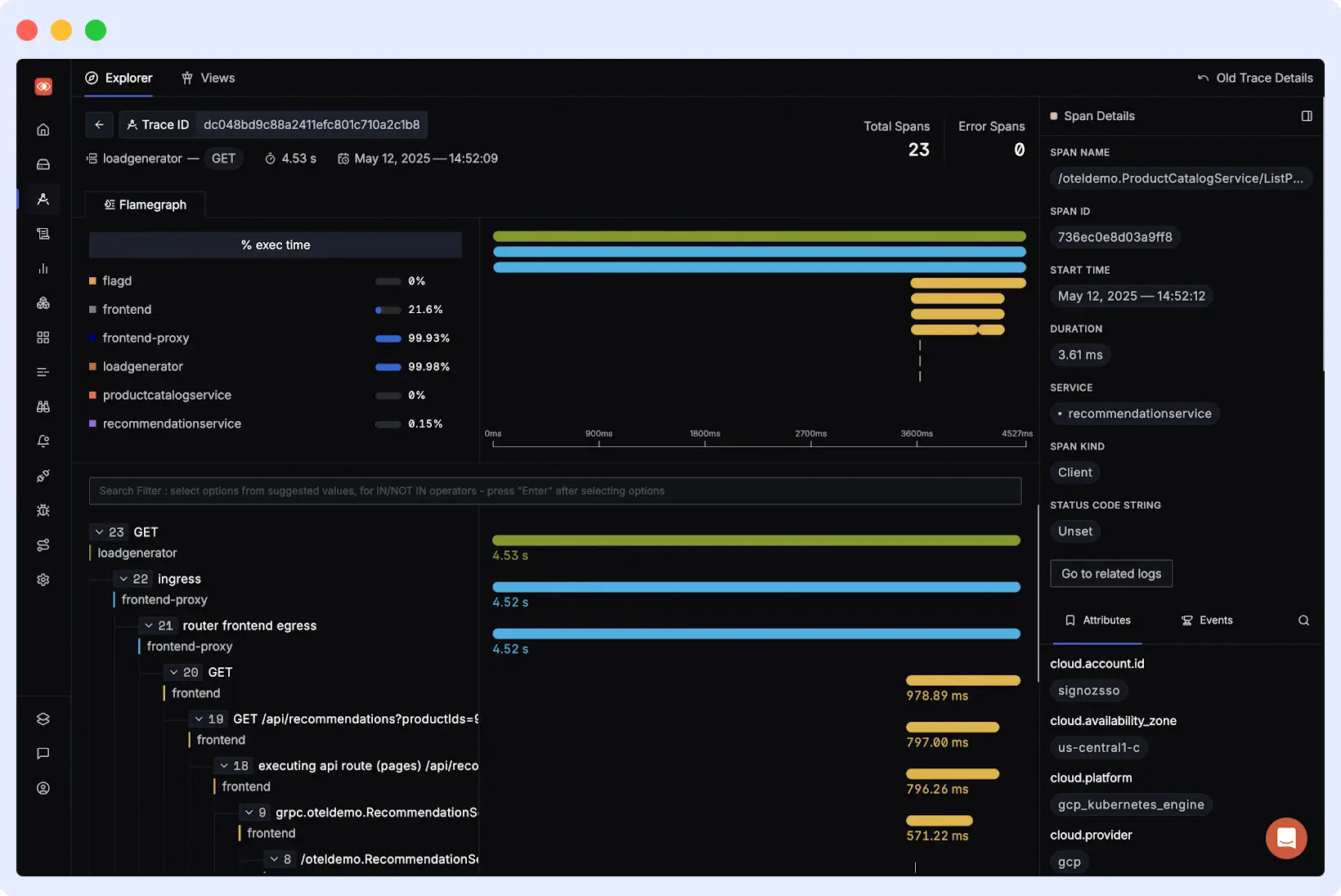Click the Go to related logs button

click(x=1110, y=573)
